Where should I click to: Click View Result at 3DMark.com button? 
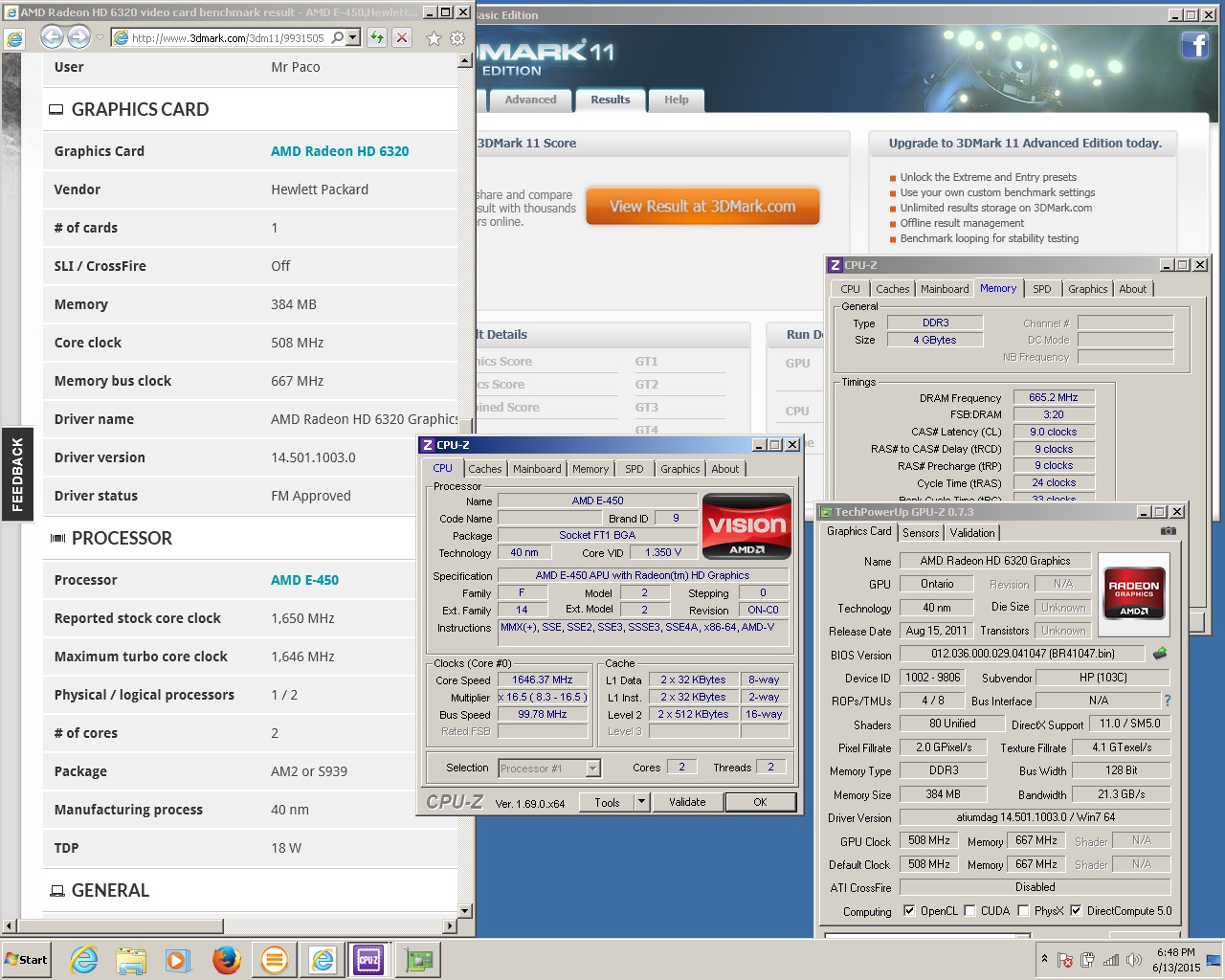[x=702, y=206]
